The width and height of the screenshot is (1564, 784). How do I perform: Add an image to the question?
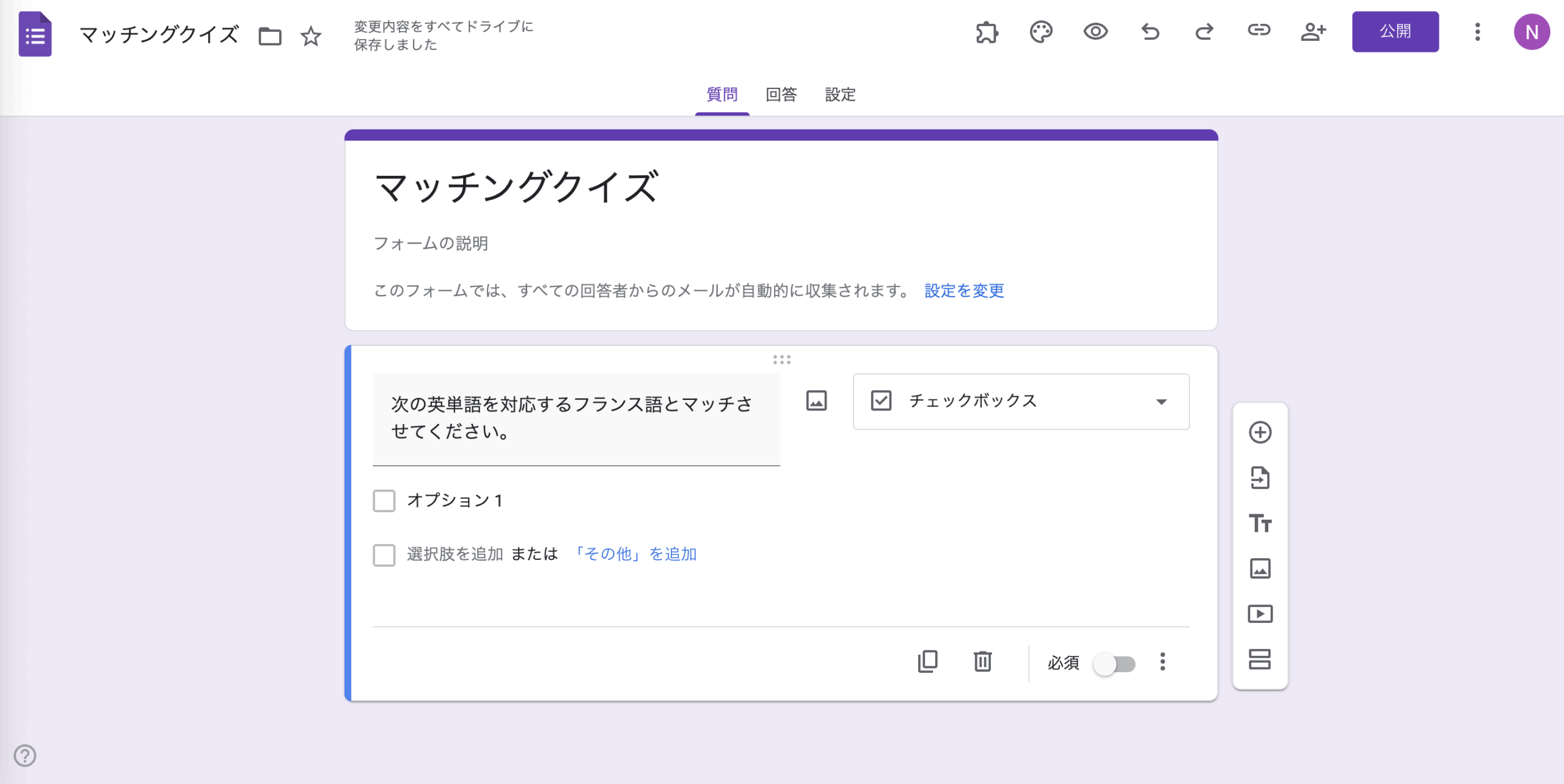point(817,401)
